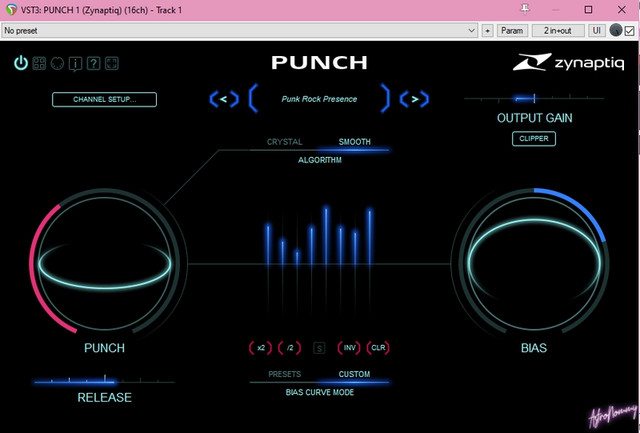Toggle the CLIPPER button
640x433 pixels.
point(534,139)
